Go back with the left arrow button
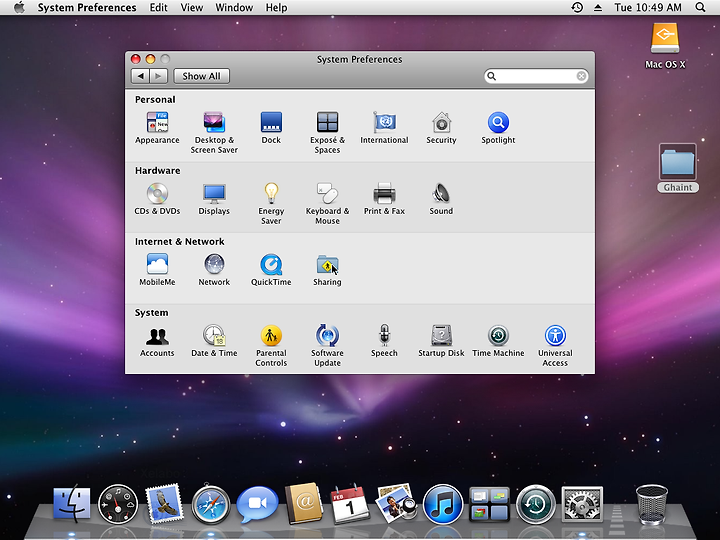The height and width of the screenshot is (540, 720). 140,76
